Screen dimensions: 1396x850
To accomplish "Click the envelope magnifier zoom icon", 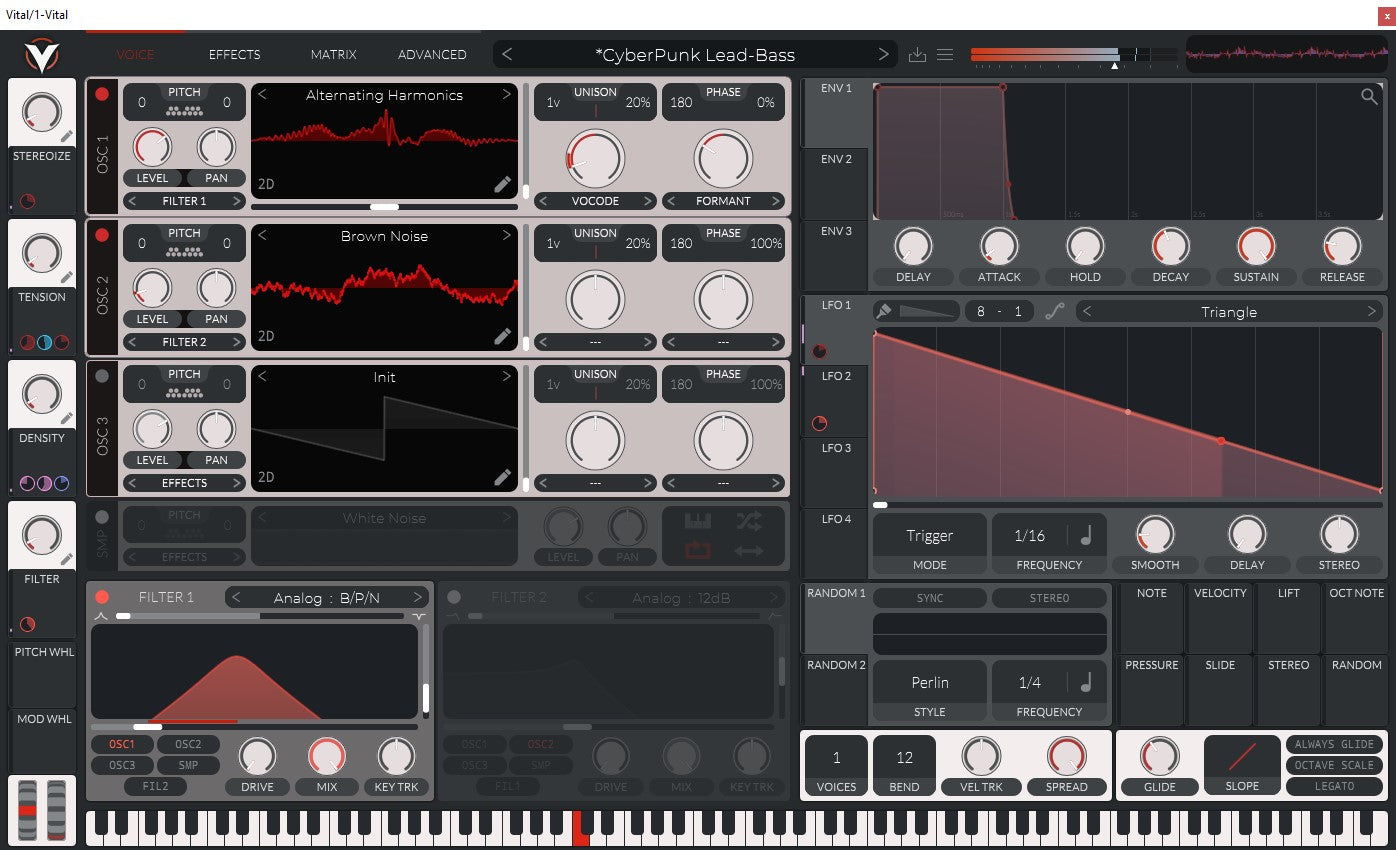I will pyautogui.click(x=1368, y=96).
